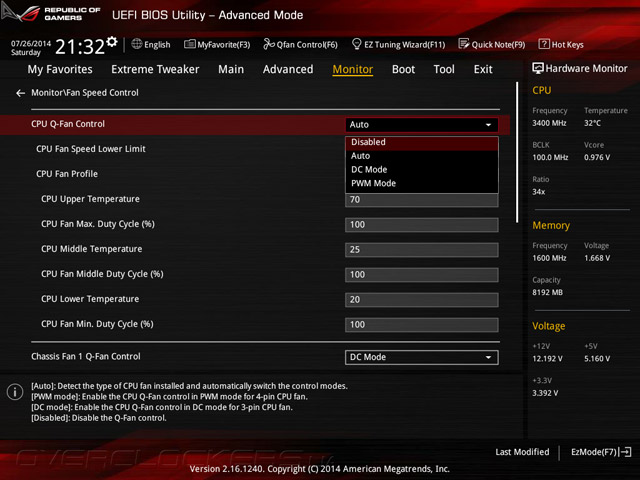The image size is (640, 480).
Task: Click CPU frequency value 3400 MHz
Action: 549,123
